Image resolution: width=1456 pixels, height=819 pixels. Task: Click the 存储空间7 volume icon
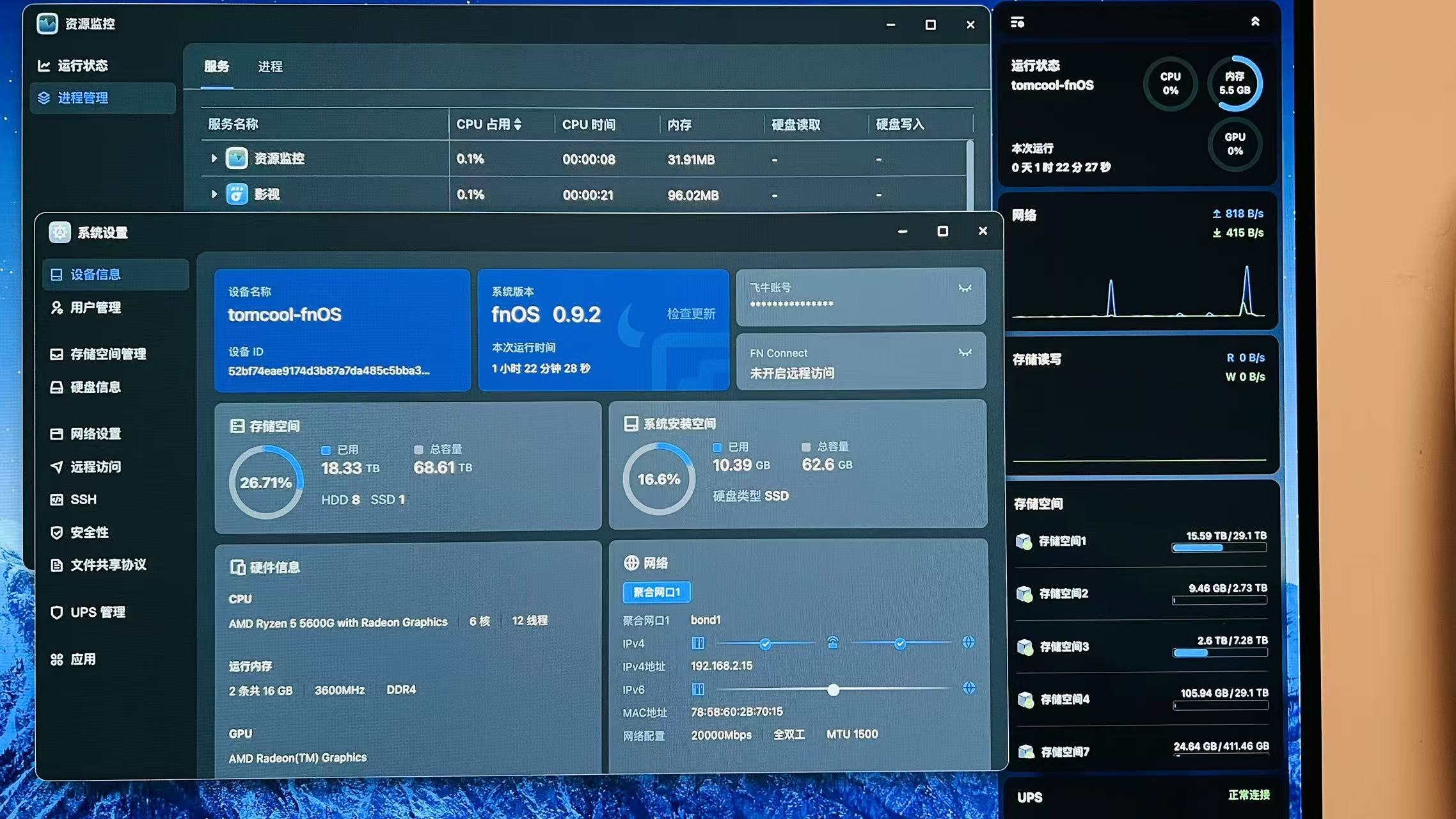(x=1026, y=751)
